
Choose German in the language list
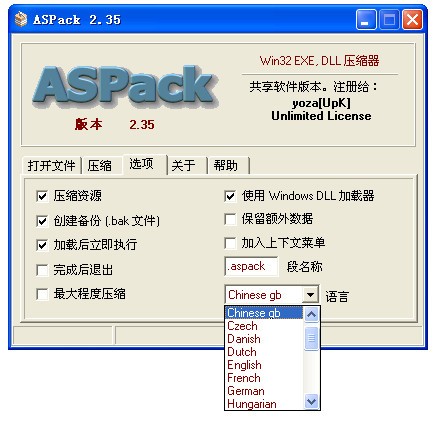pos(246,391)
